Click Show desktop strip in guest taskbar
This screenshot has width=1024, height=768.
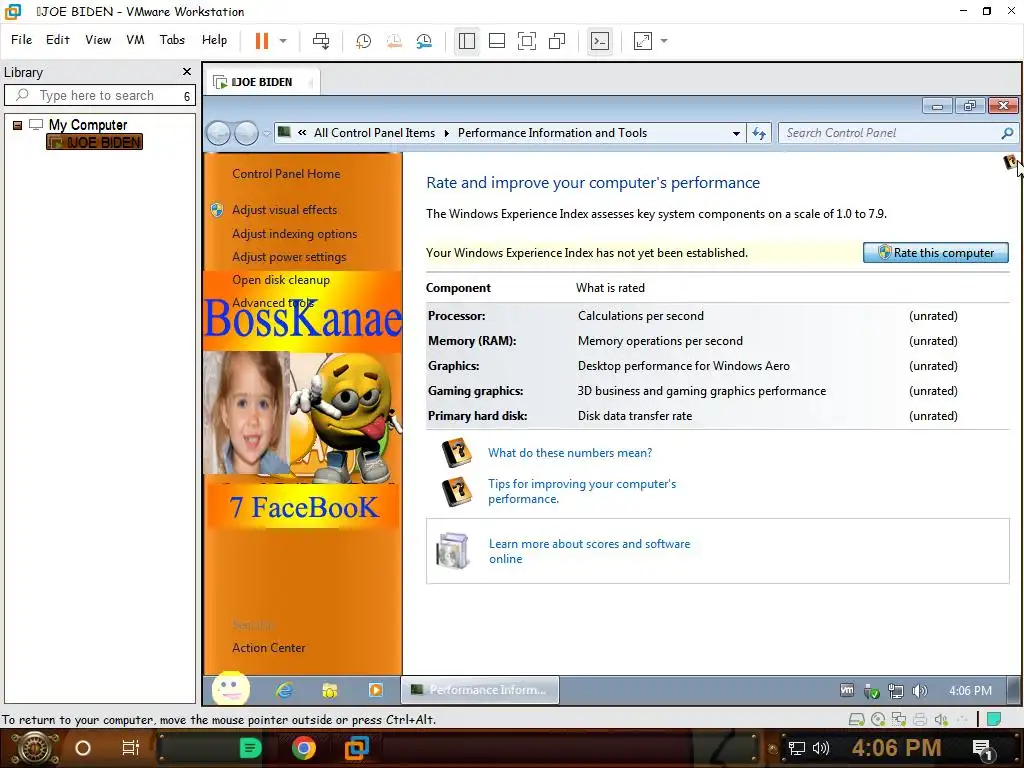tap(1014, 690)
